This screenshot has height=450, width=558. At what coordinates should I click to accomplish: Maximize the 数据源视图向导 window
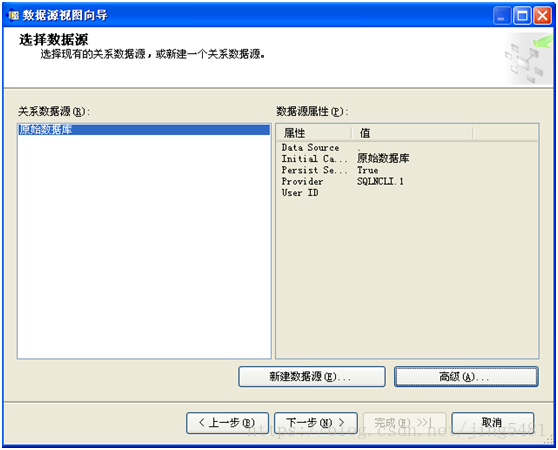(x=522, y=16)
